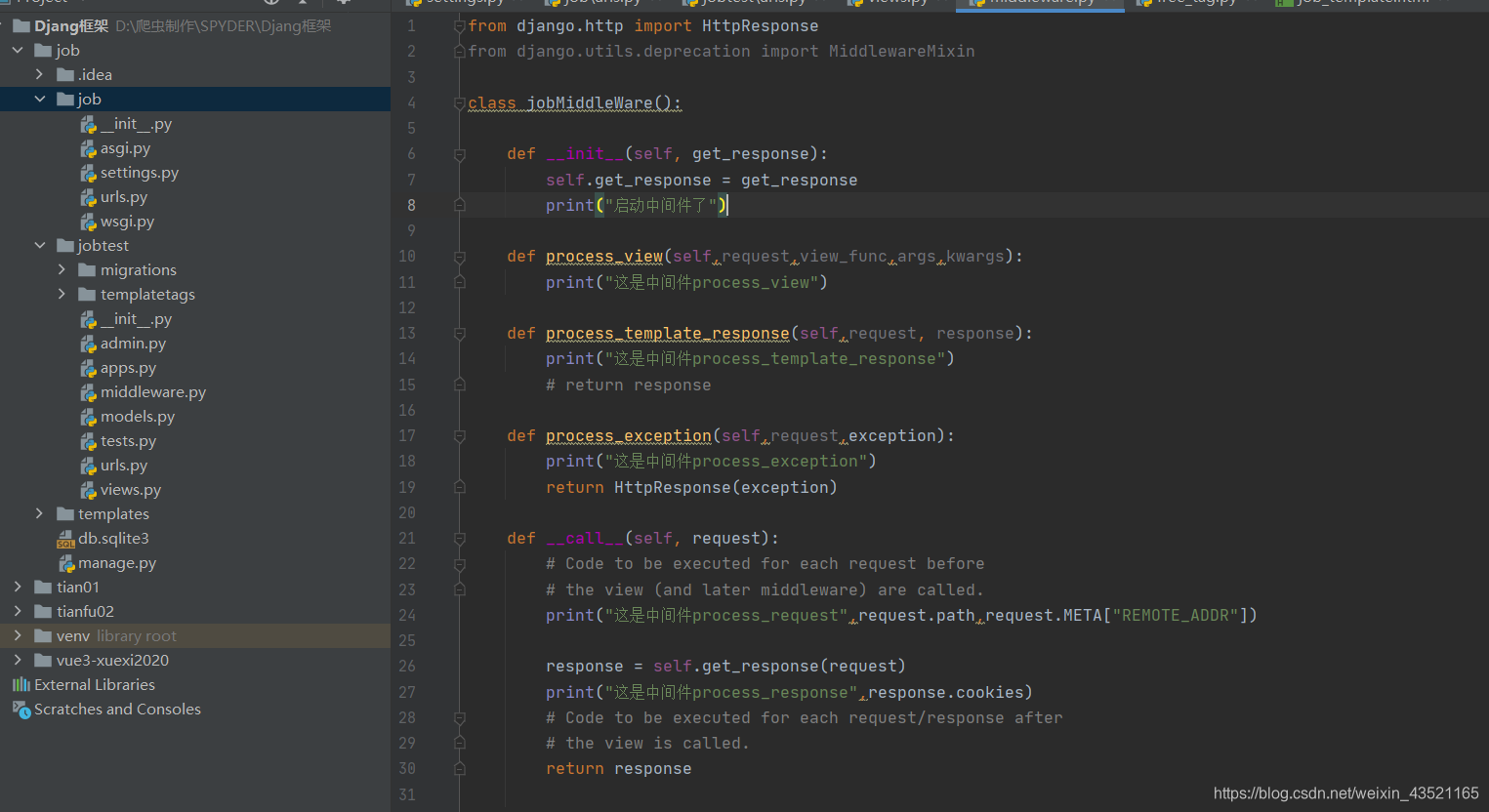
Task: Click the Scratches and Consoles icon
Action: (21, 710)
